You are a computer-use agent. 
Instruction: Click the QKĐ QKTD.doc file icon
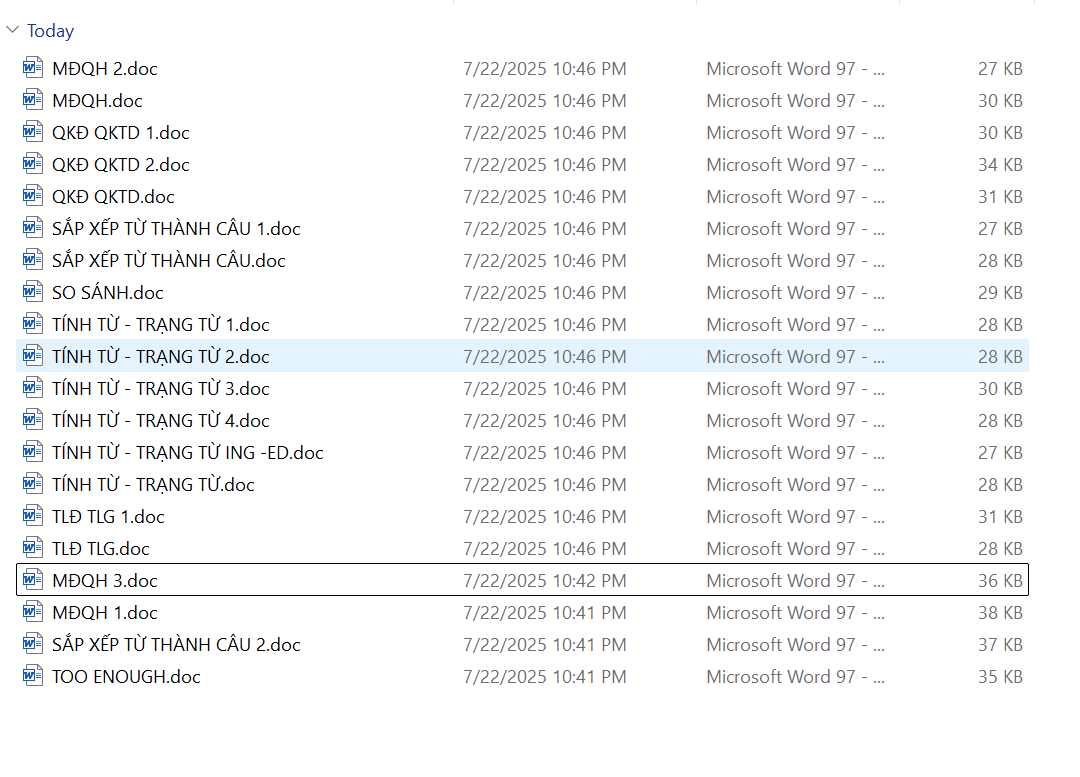(33, 197)
